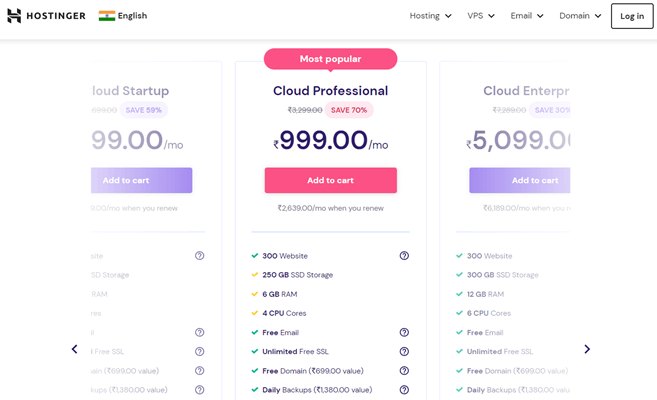The width and height of the screenshot is (657, 400).
Task: Show previous plan with left carousel arrow
Action: [x=75, y=349]
